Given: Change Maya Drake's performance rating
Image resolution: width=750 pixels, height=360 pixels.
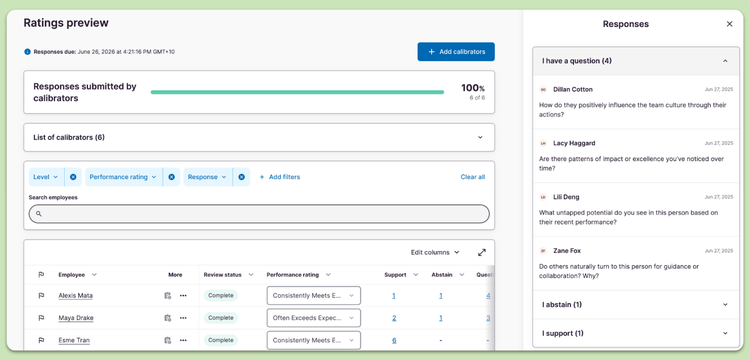Looking at the screenshot, I should coord(313,318).
